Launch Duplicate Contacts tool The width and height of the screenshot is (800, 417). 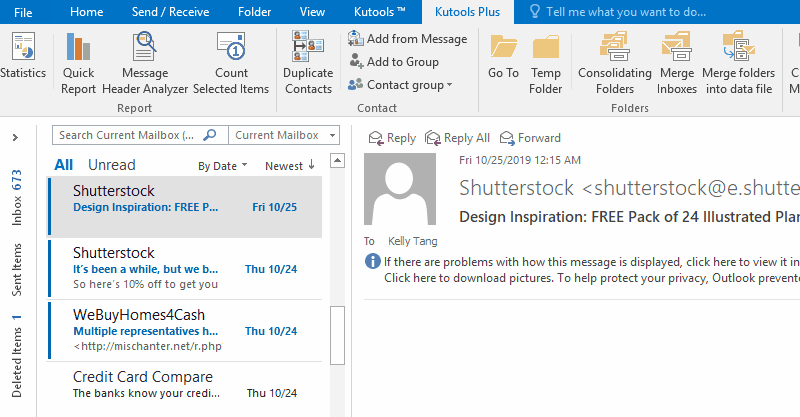(x=308, y=63)
